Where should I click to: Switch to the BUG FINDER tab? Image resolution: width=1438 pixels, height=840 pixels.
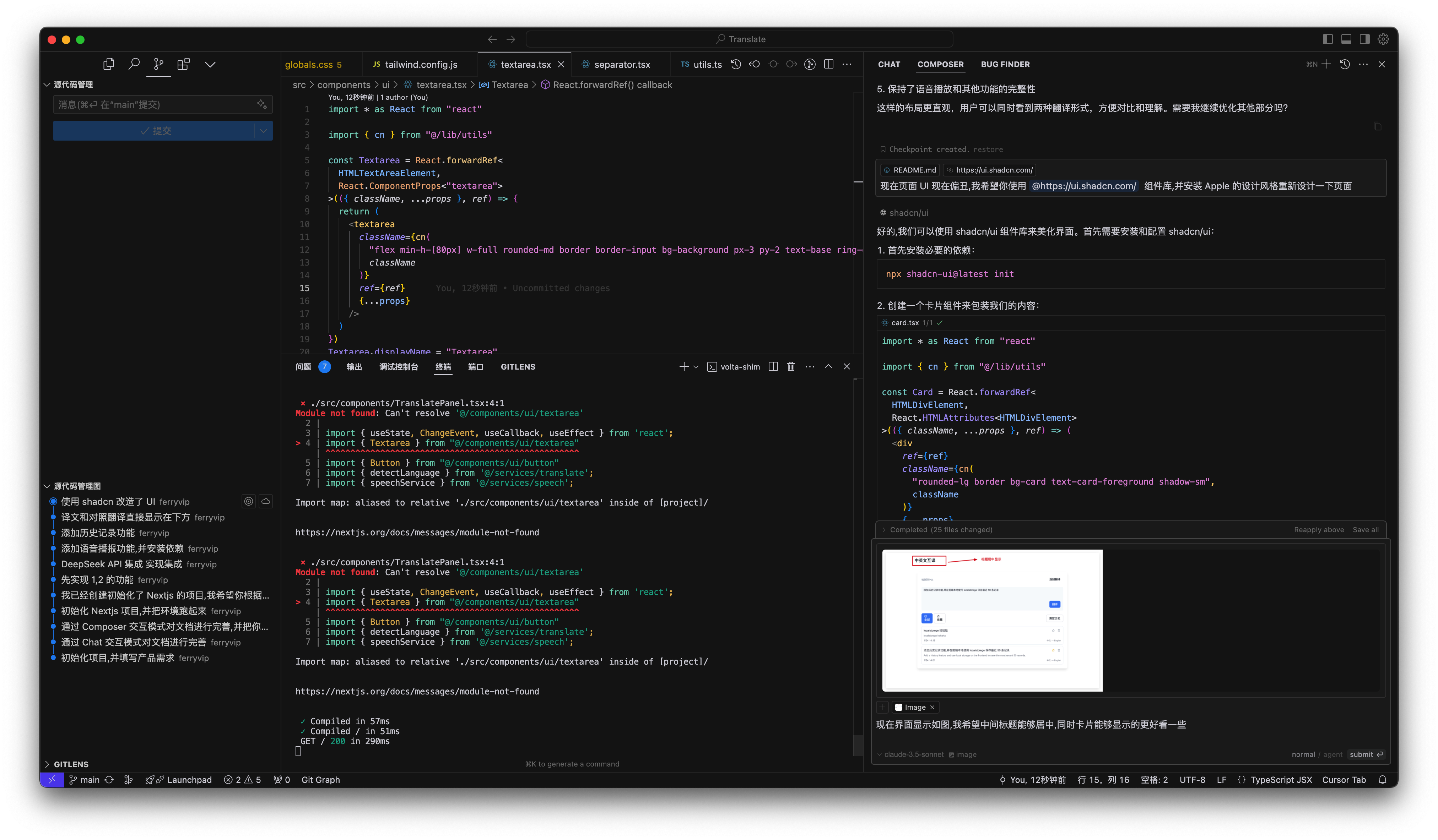coord(1005,65)
